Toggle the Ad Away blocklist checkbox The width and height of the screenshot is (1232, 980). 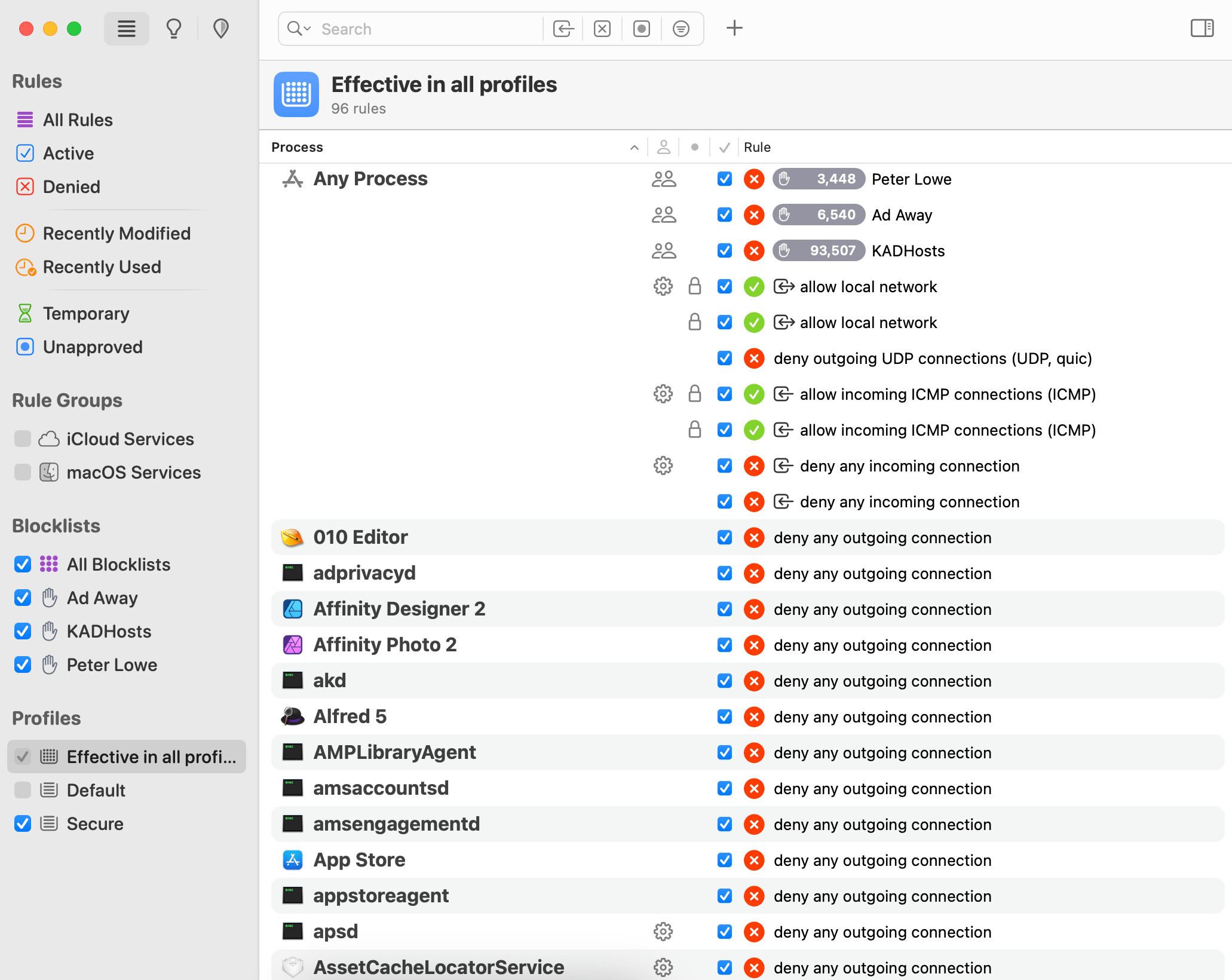(23, 598)
